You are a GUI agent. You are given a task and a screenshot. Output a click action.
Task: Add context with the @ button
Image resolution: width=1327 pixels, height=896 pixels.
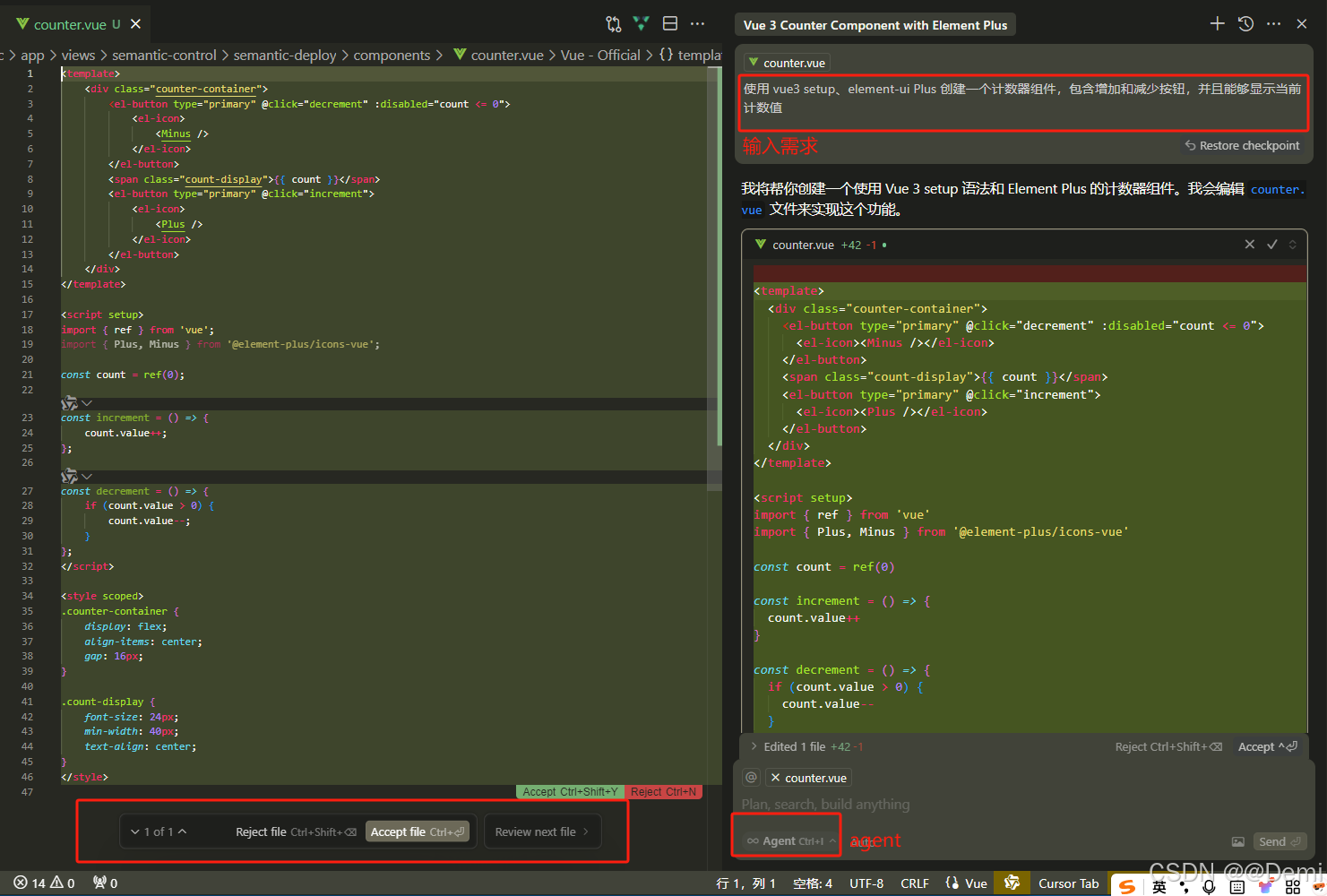coord(752,778)
